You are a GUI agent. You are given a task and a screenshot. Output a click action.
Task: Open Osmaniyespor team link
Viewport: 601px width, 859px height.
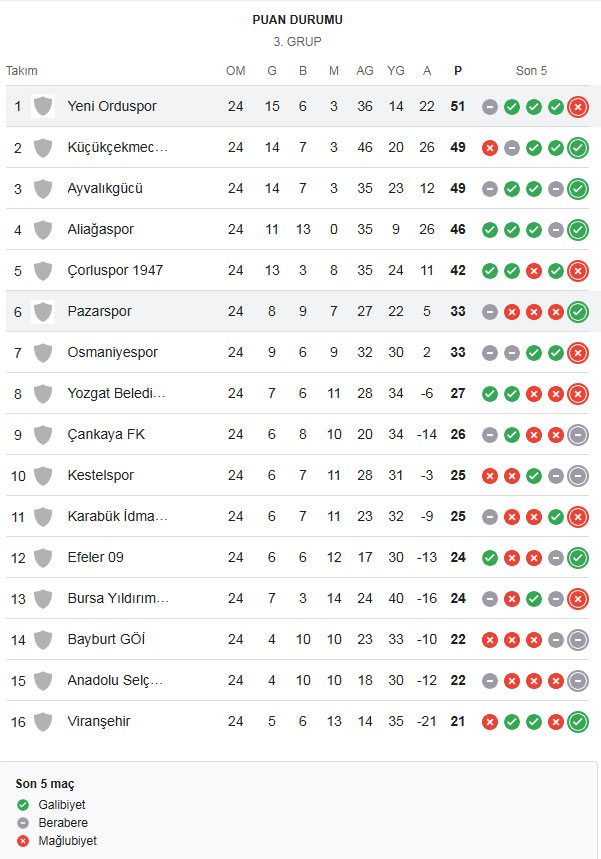[112, 352]
